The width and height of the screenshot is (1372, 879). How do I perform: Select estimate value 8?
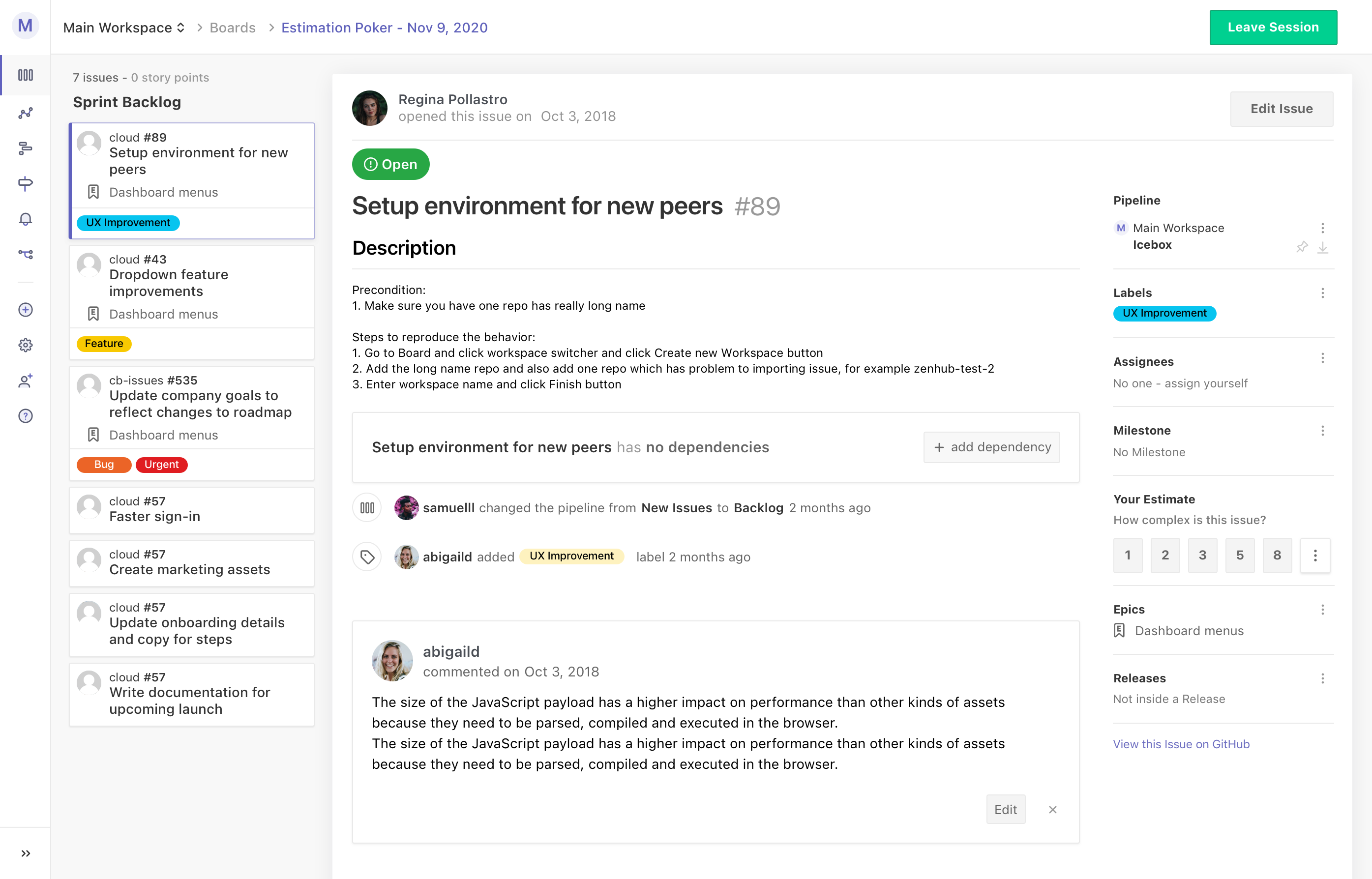(x=1277, y=555)
